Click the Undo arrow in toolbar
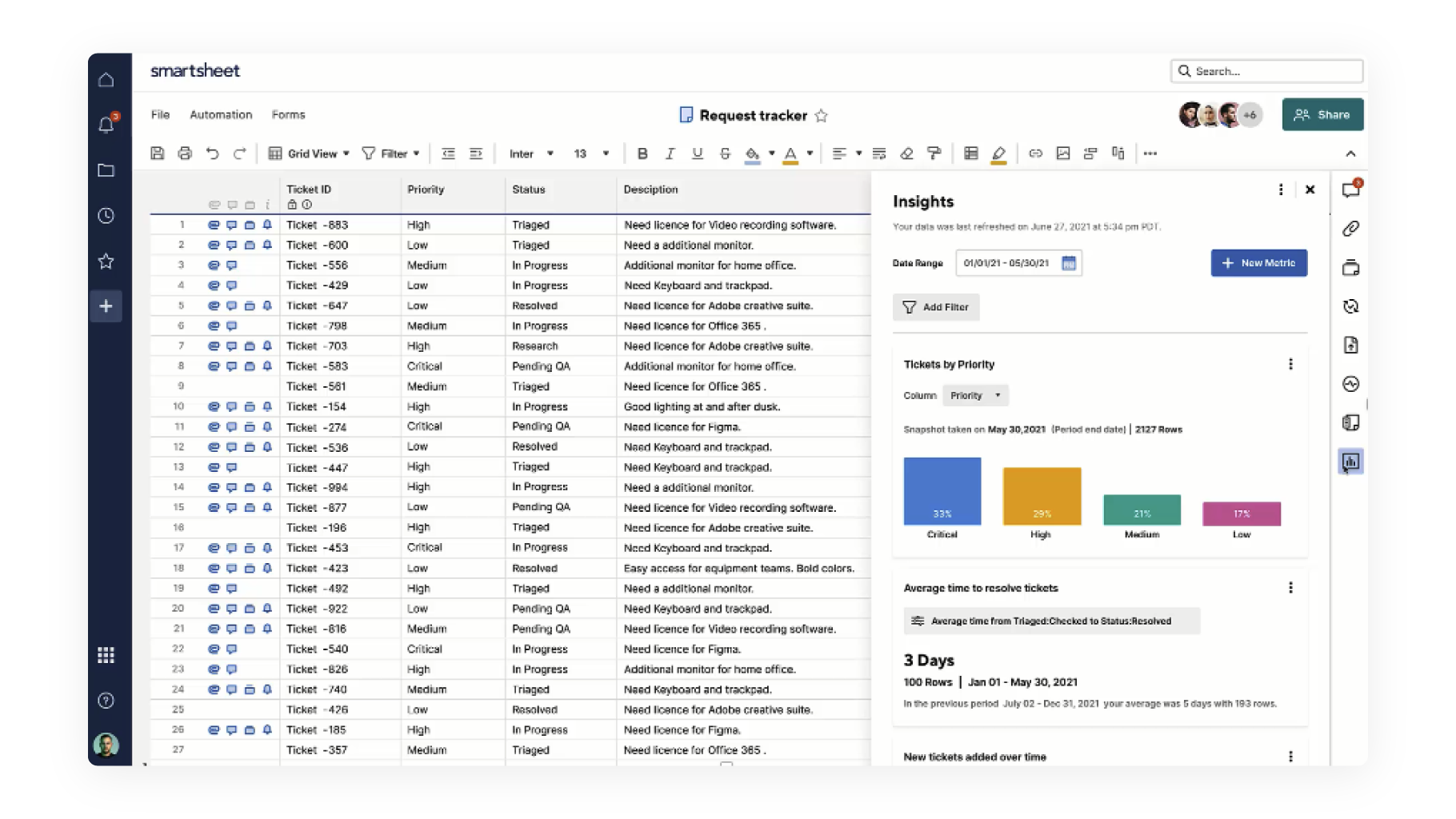This screenshot has width=1456, height=819. click(x=212, y=154)
